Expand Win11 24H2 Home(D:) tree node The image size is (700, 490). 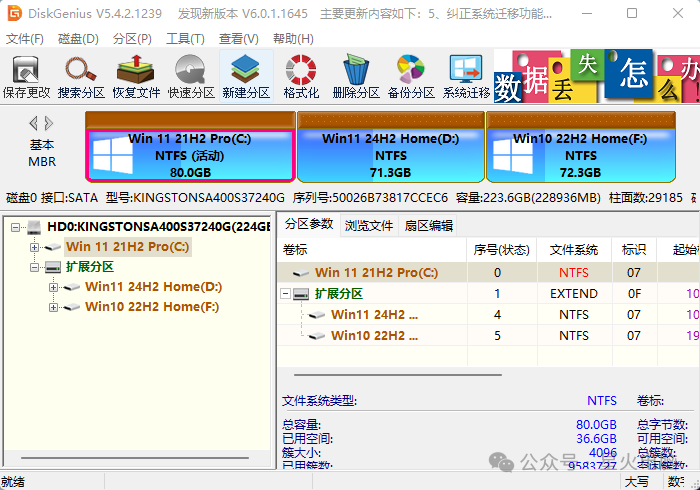pos(54,287)
